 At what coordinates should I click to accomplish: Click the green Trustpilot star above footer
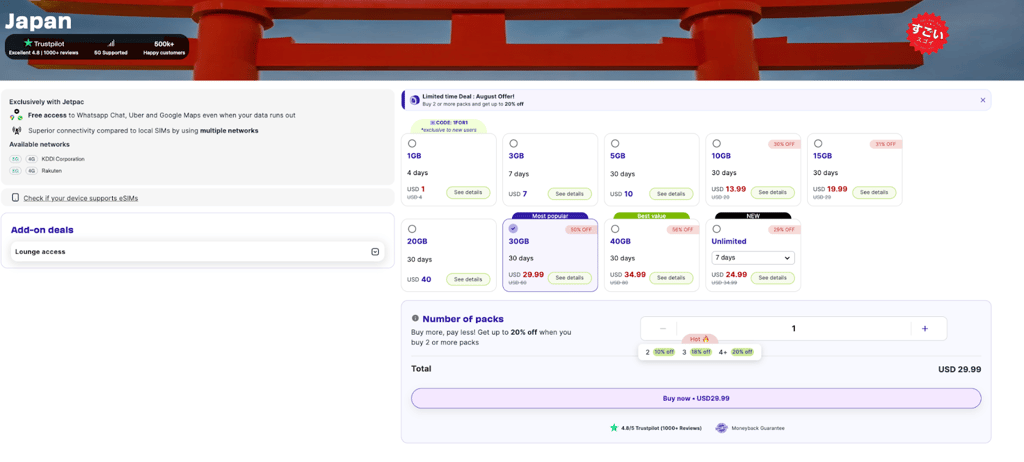coord(614,428)
